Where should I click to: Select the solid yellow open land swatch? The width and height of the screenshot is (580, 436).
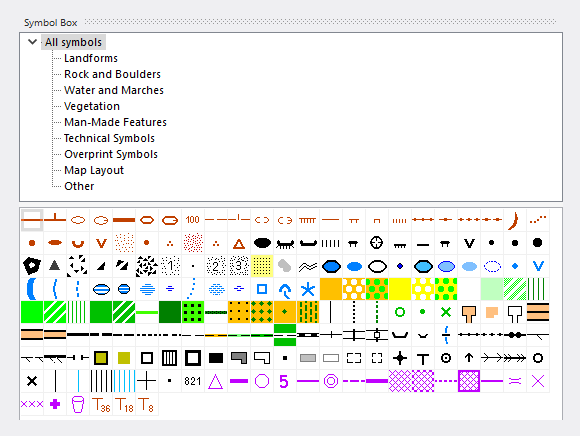tap(400, 289)
